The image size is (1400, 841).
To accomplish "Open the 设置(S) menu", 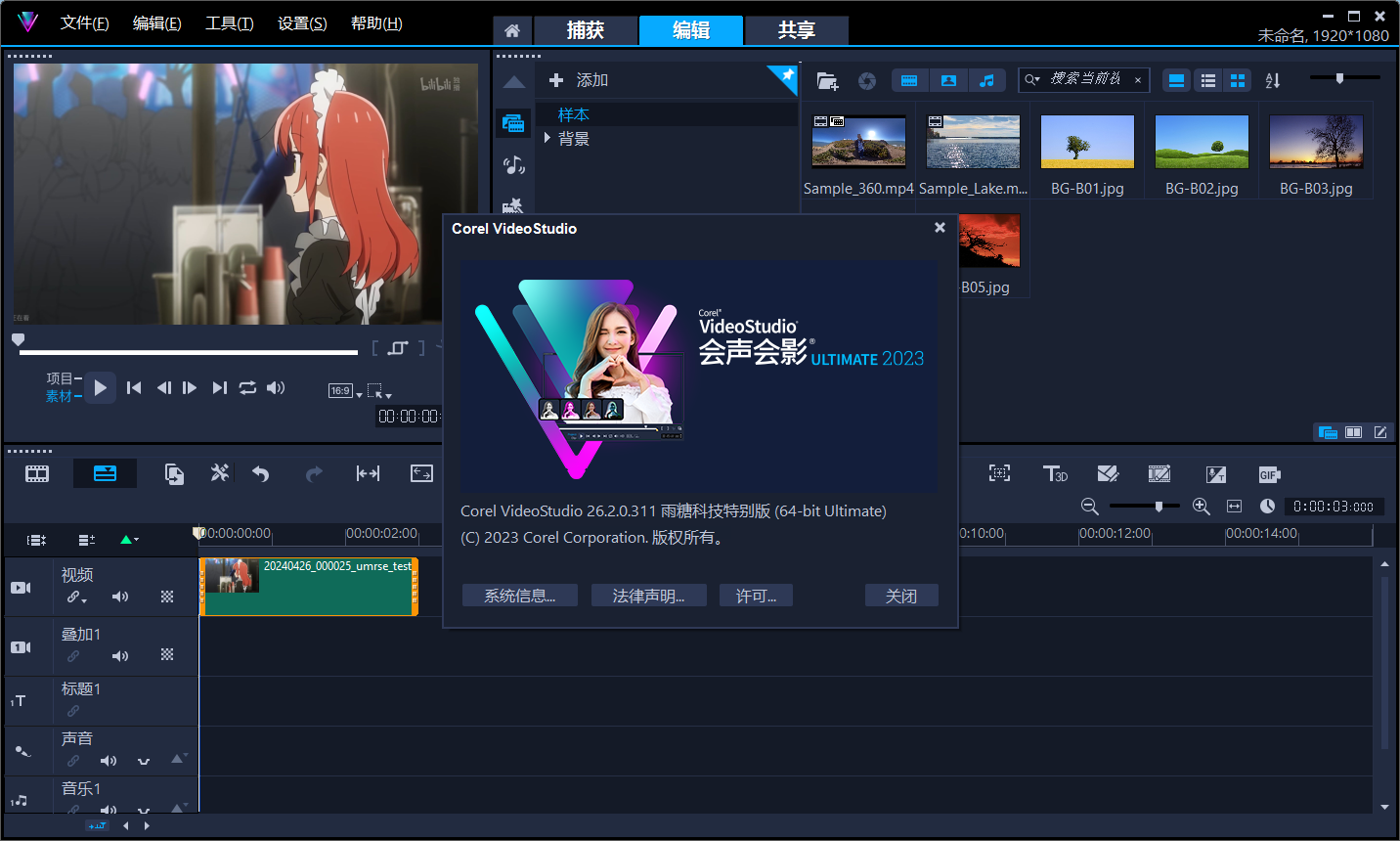I will pyautogui.click(x=302, y=23).
